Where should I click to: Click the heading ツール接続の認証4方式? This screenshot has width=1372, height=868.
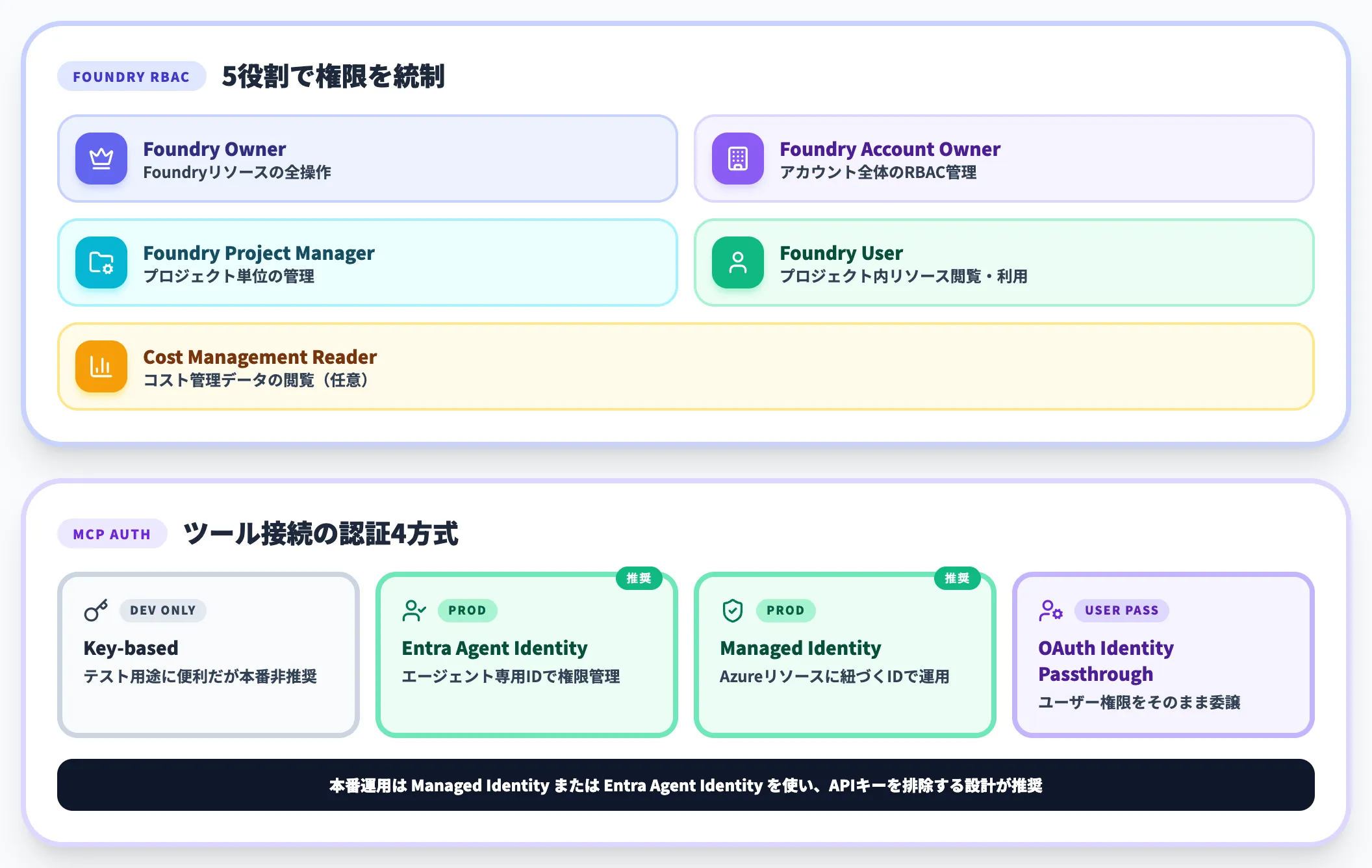pyautogui.click(x=321, y=533)
